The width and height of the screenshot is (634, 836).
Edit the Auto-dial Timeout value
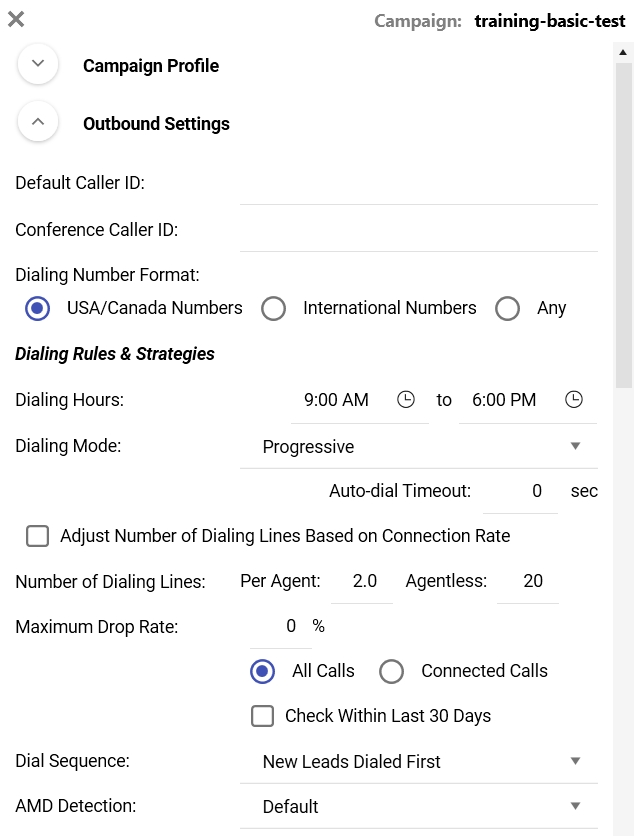tap(520, 492)
